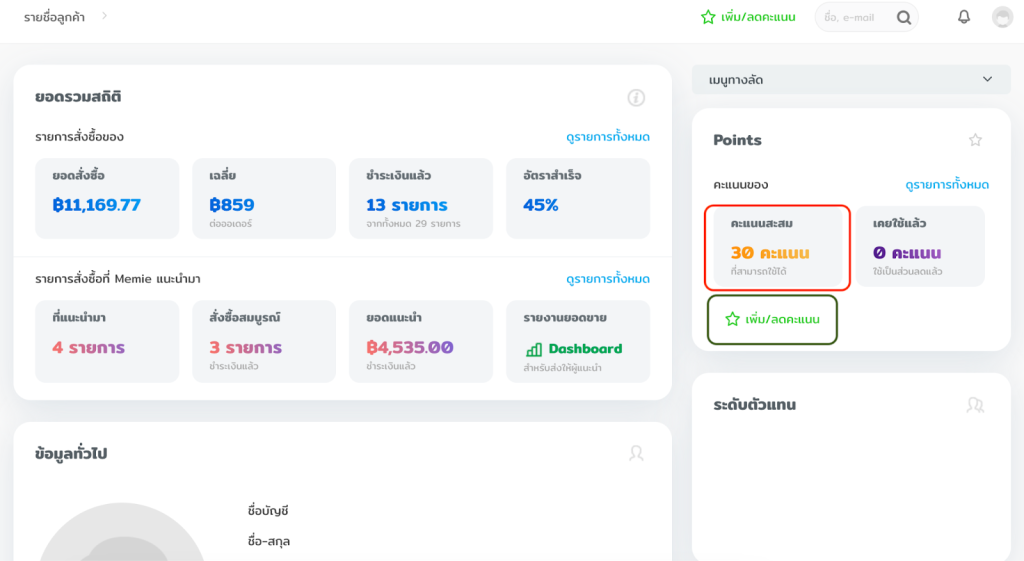The height and width of the screenshot is (561, 1024).
Task: Click the info icon in statistics panel
Action: tap(636, 98)
